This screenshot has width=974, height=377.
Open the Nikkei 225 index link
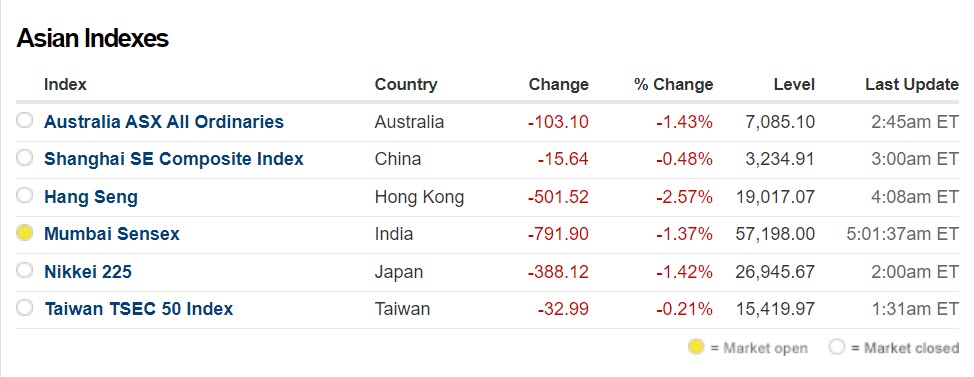pyautogui.click(x=88, y=271)
